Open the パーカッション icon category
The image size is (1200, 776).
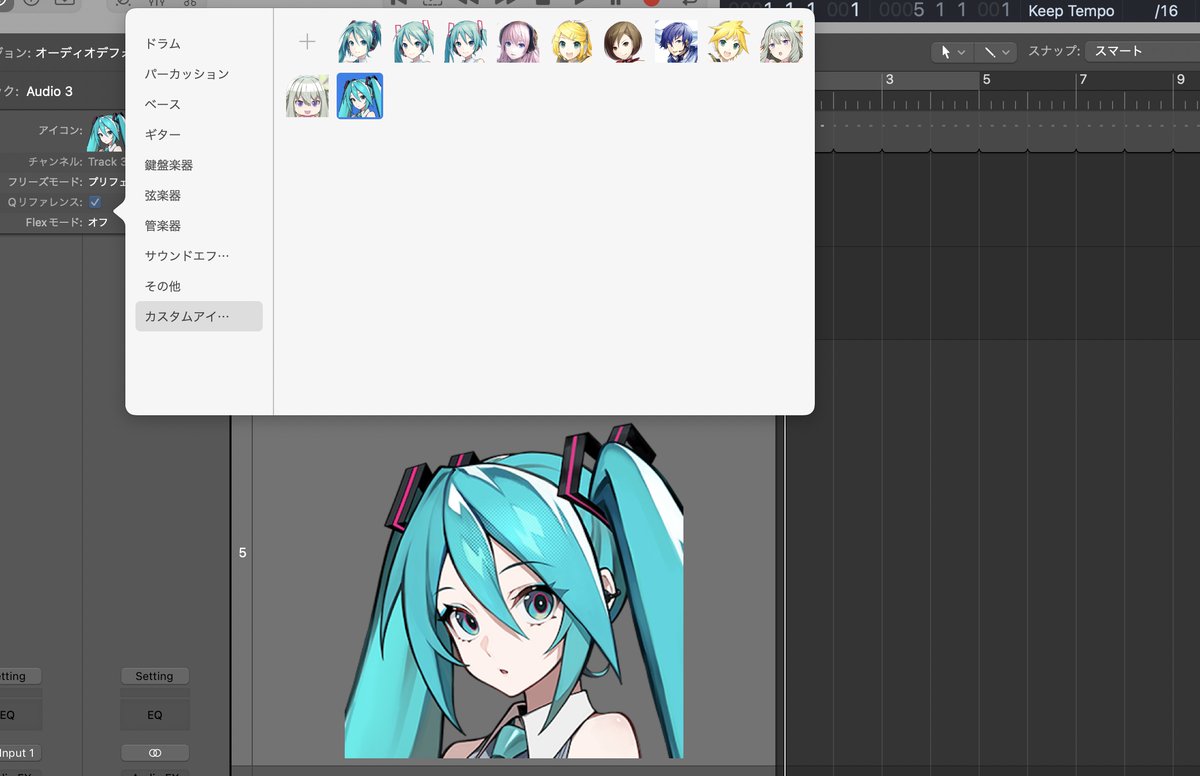point(187,74)
